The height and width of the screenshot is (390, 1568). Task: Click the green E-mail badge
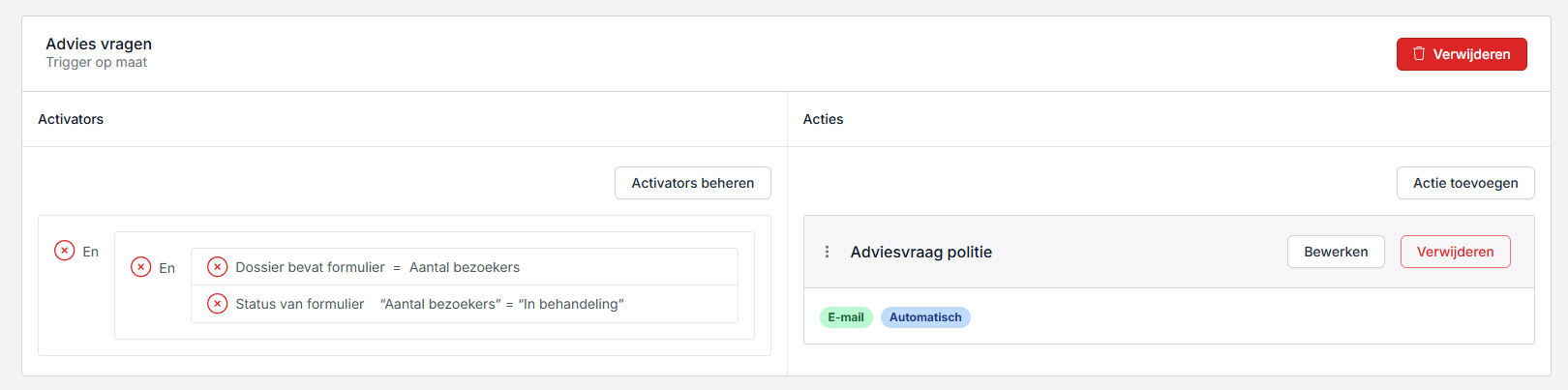coord(845,317)
